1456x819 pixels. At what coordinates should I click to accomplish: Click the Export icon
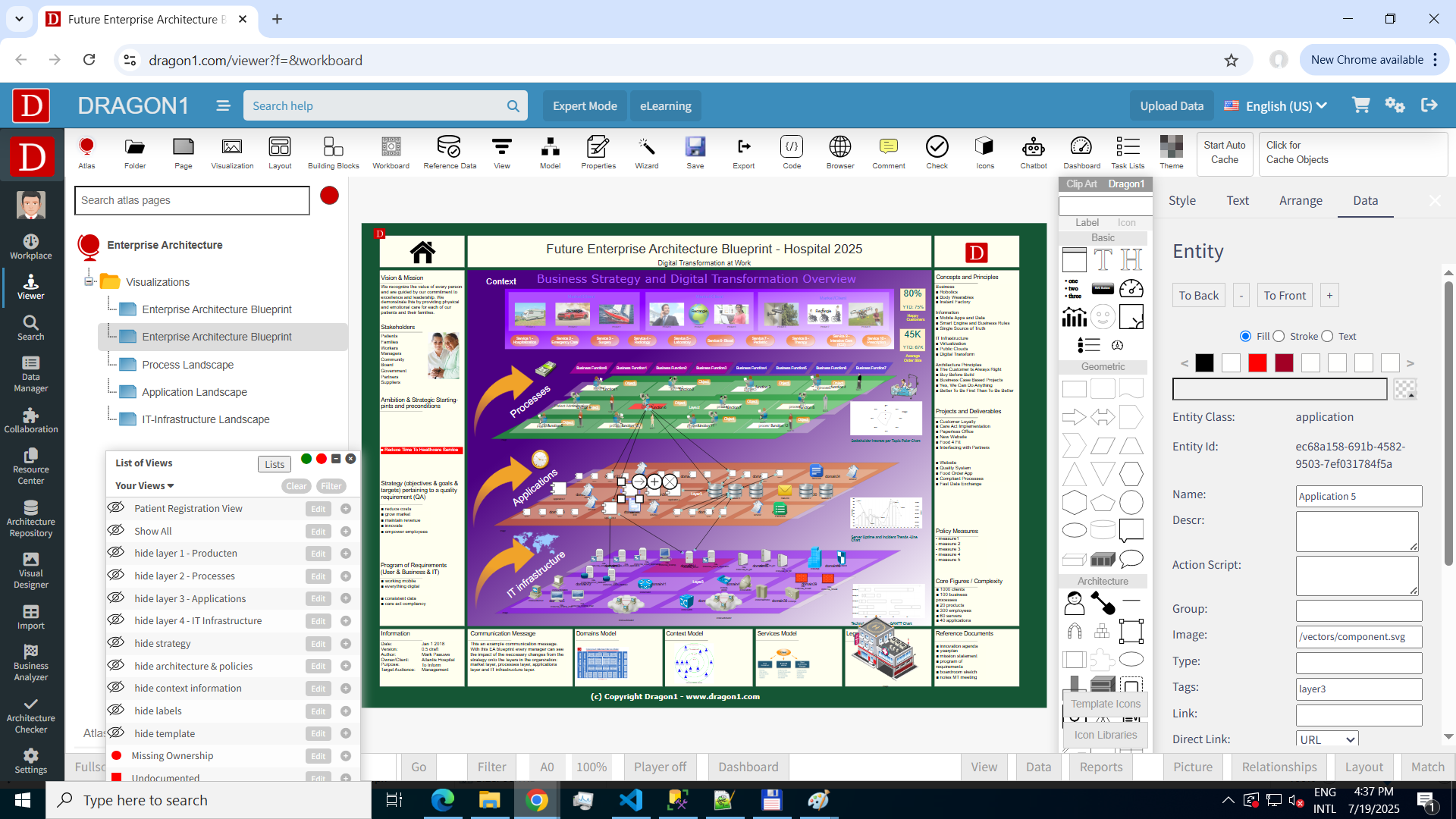pos(744,152)
